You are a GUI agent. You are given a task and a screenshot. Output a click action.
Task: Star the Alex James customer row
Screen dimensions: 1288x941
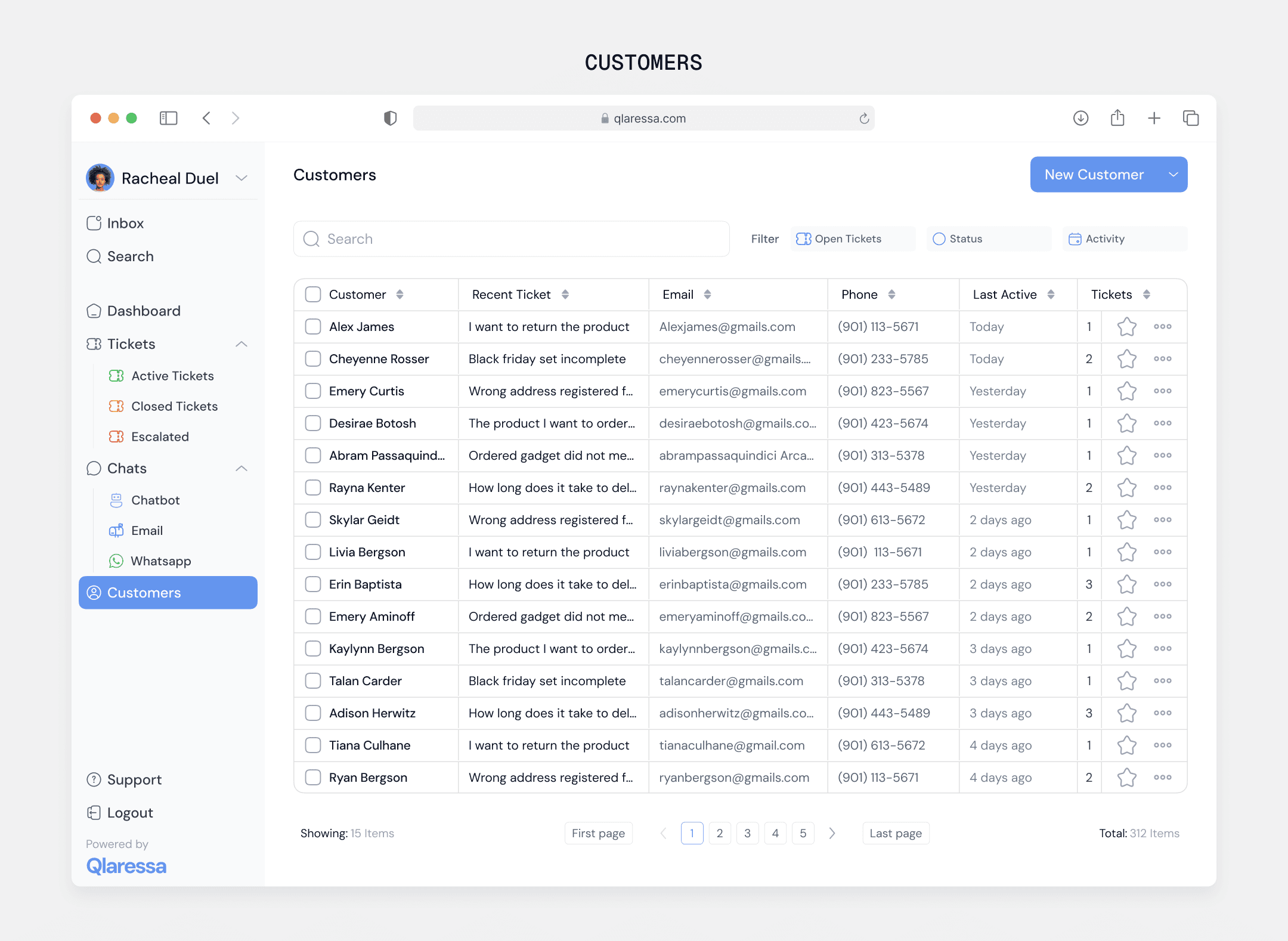[x=1126, y=327]
